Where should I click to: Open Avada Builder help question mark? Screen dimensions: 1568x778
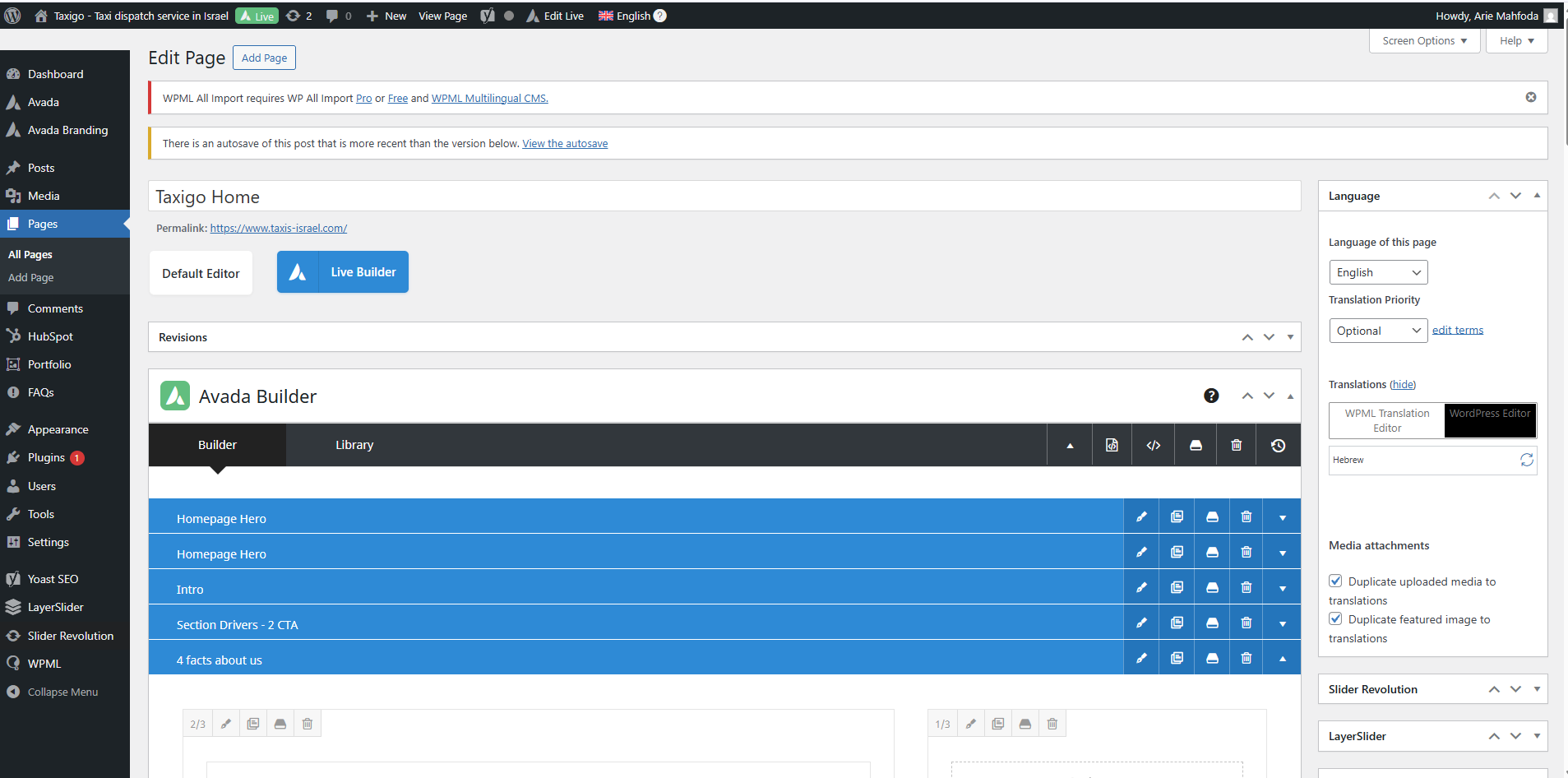click(1211, 396)
